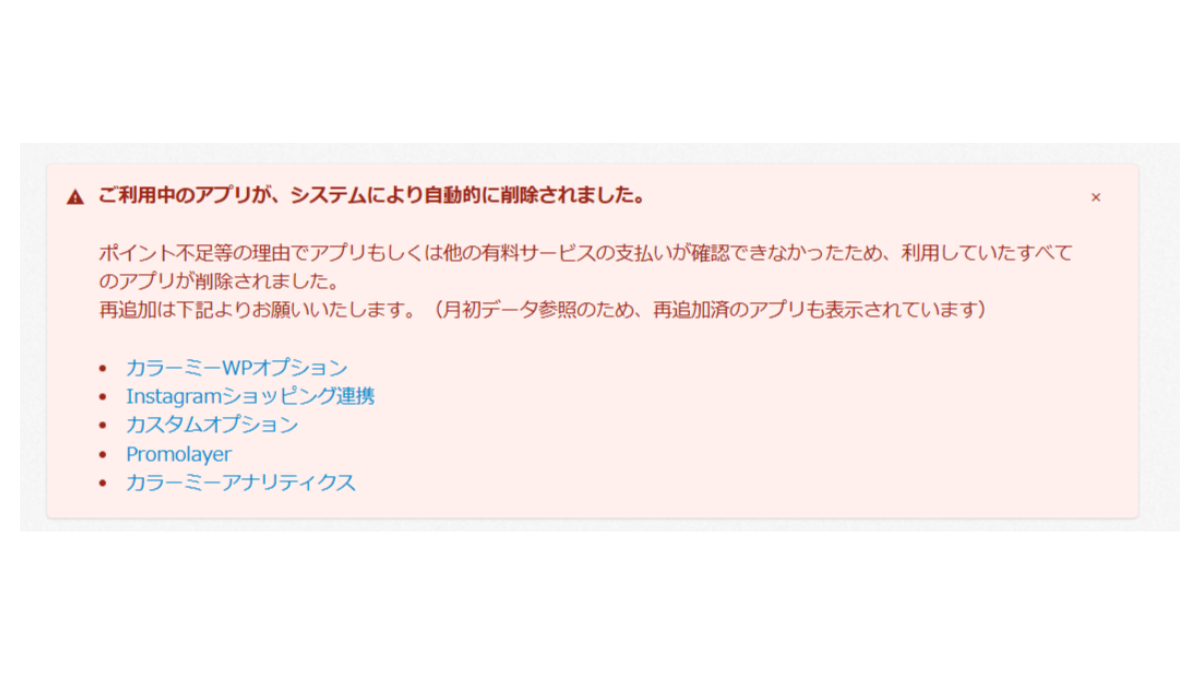
Task: Dismiss the alert with the × button
Action: [1095, 197]
